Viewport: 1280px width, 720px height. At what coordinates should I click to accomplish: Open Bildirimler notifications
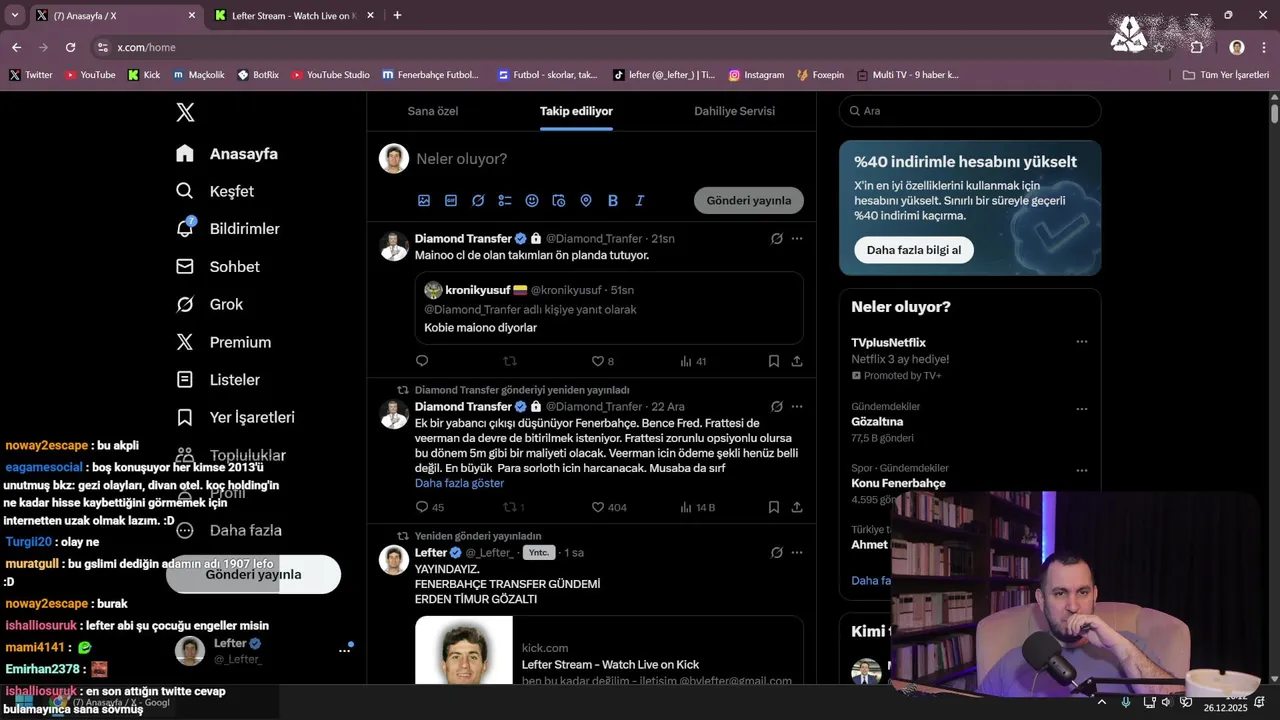click(228, 229)
